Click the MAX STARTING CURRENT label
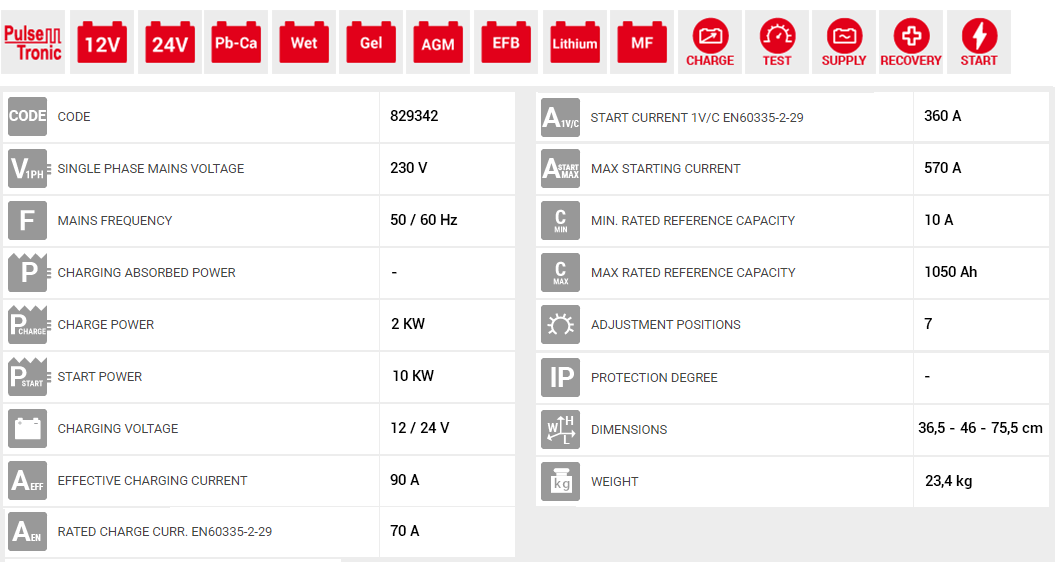 pyautogui.click(x=666, y=169)
